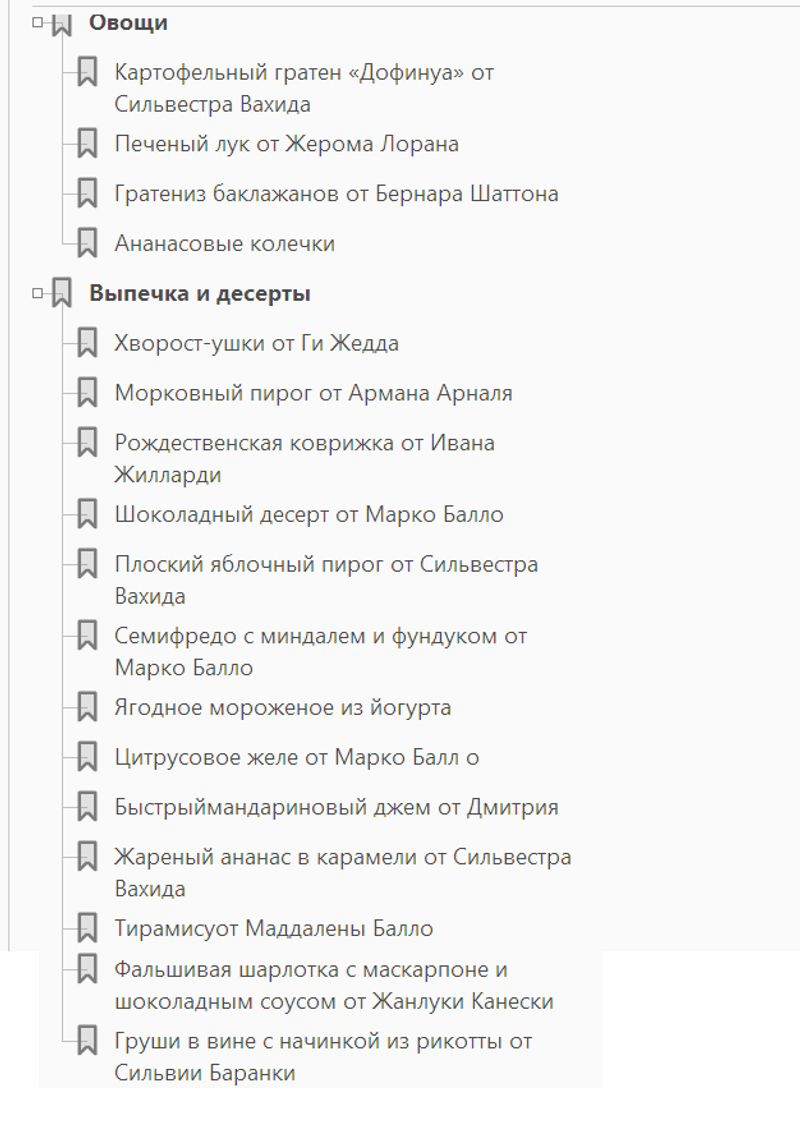Viewport: 800px width, 1135px height.
Task: Collapse the Овощи bookmark group
Action: 38,22
